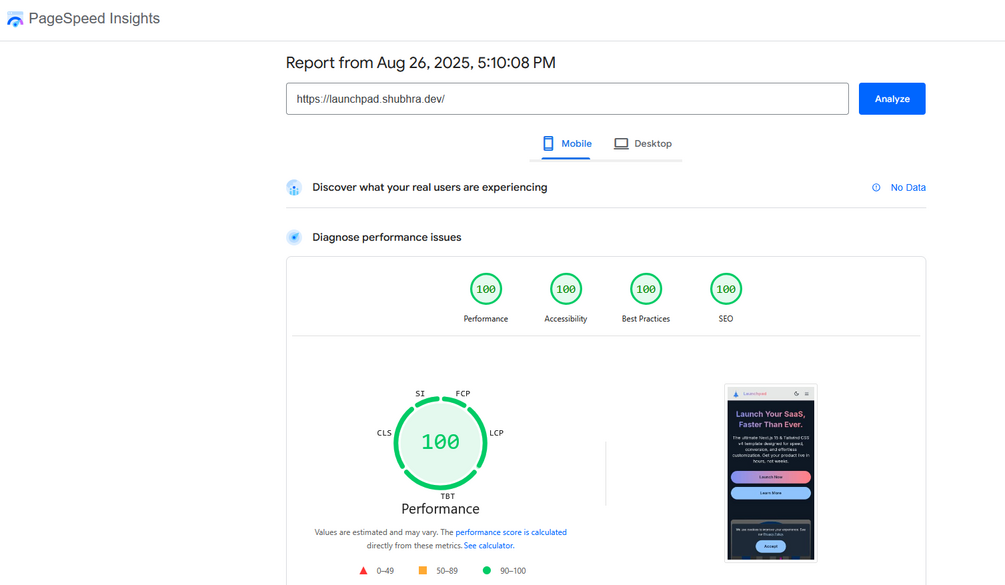Click the SI label on the gauge

[x=420, y=393]
